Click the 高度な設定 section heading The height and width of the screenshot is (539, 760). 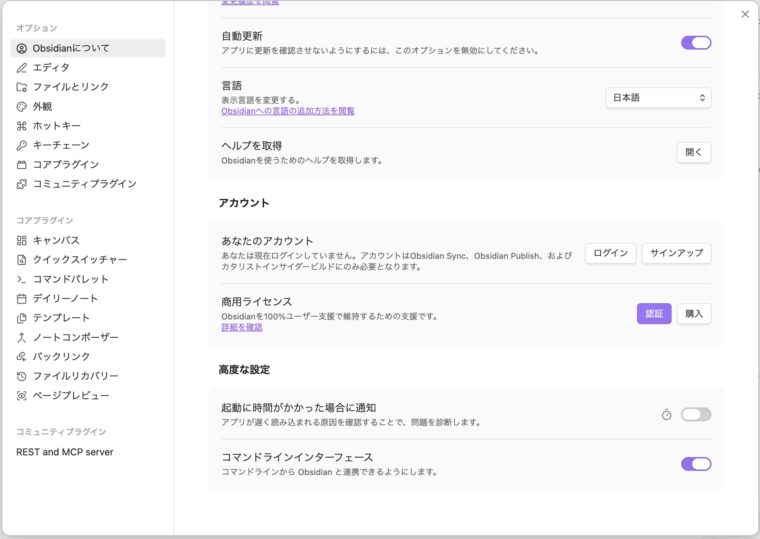coord(244,370)
